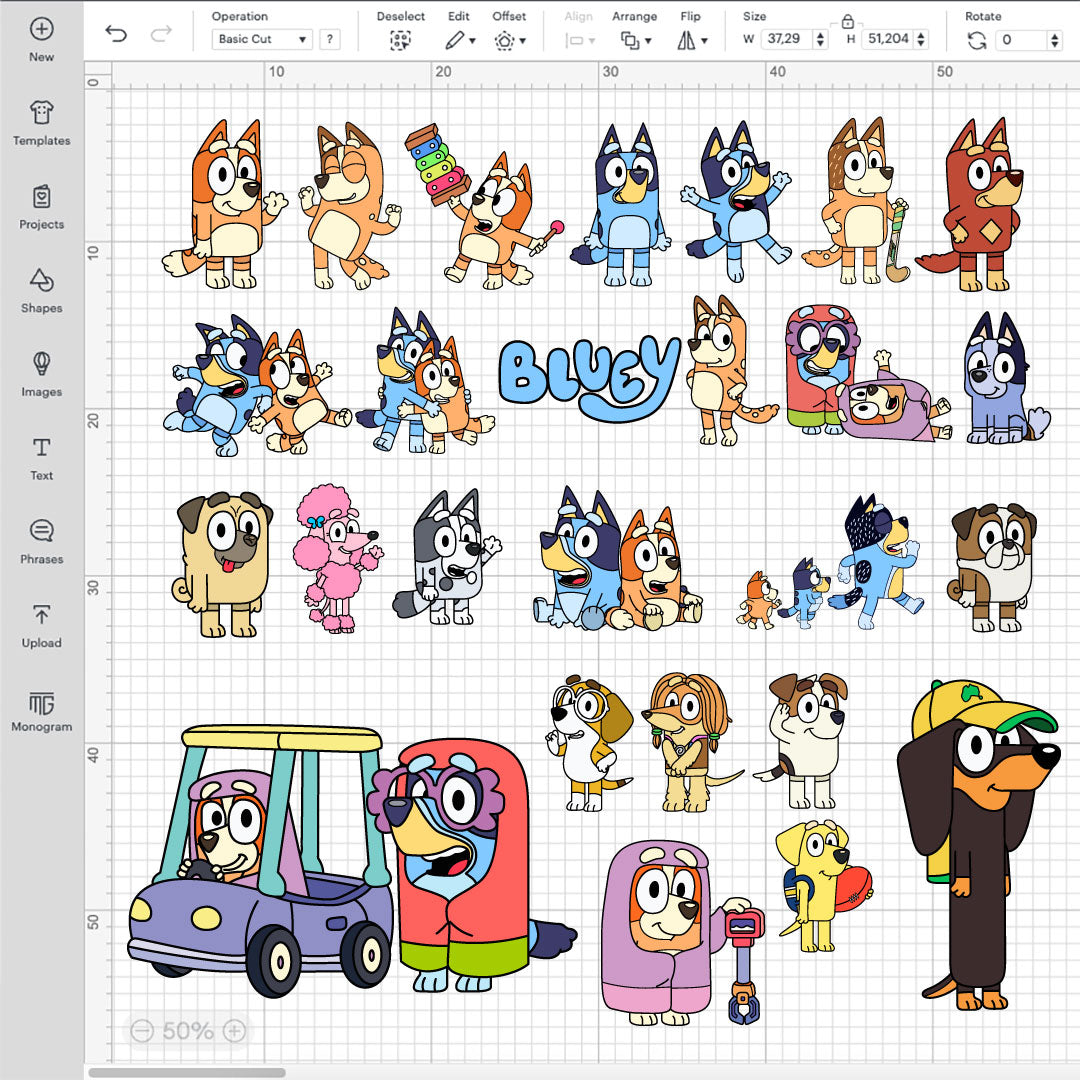Expand the Flip dropdown arrow
This screenshot has height=1080, width=1080.
[704, 41]
